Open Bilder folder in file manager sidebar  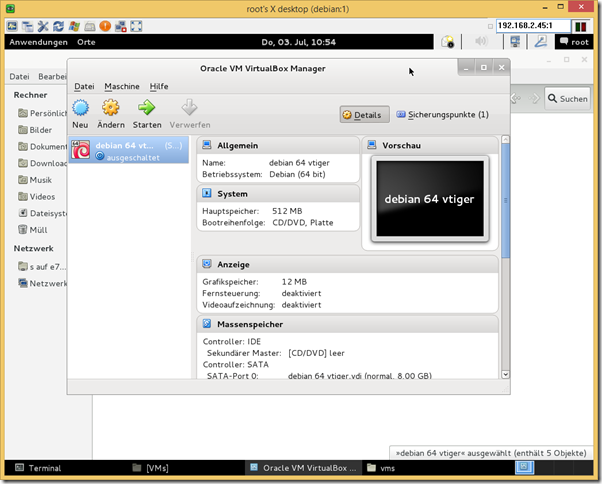(35, 130)
